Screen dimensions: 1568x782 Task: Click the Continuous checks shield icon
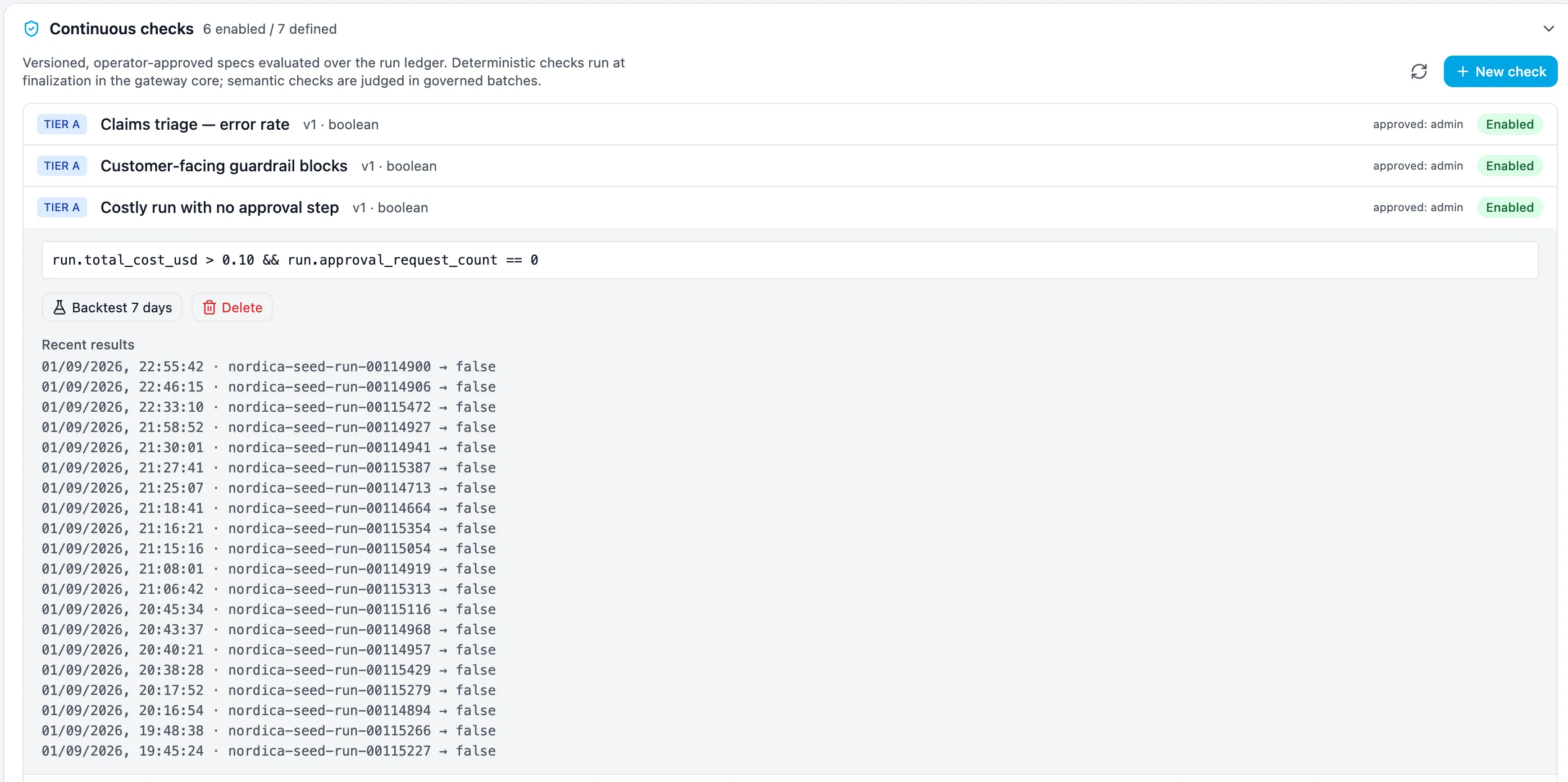pyautogui.click(x=31, y=29)
